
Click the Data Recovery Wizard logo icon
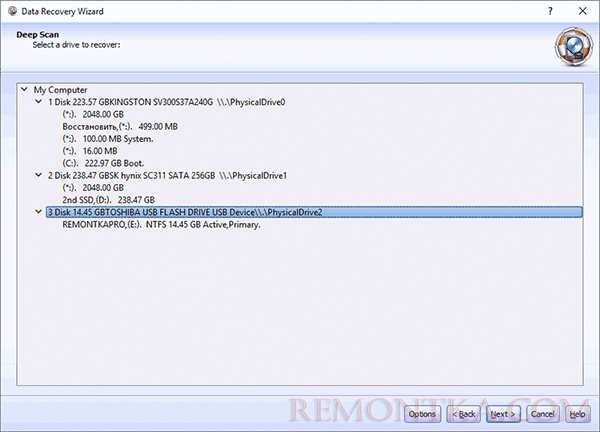click(569, 45)
